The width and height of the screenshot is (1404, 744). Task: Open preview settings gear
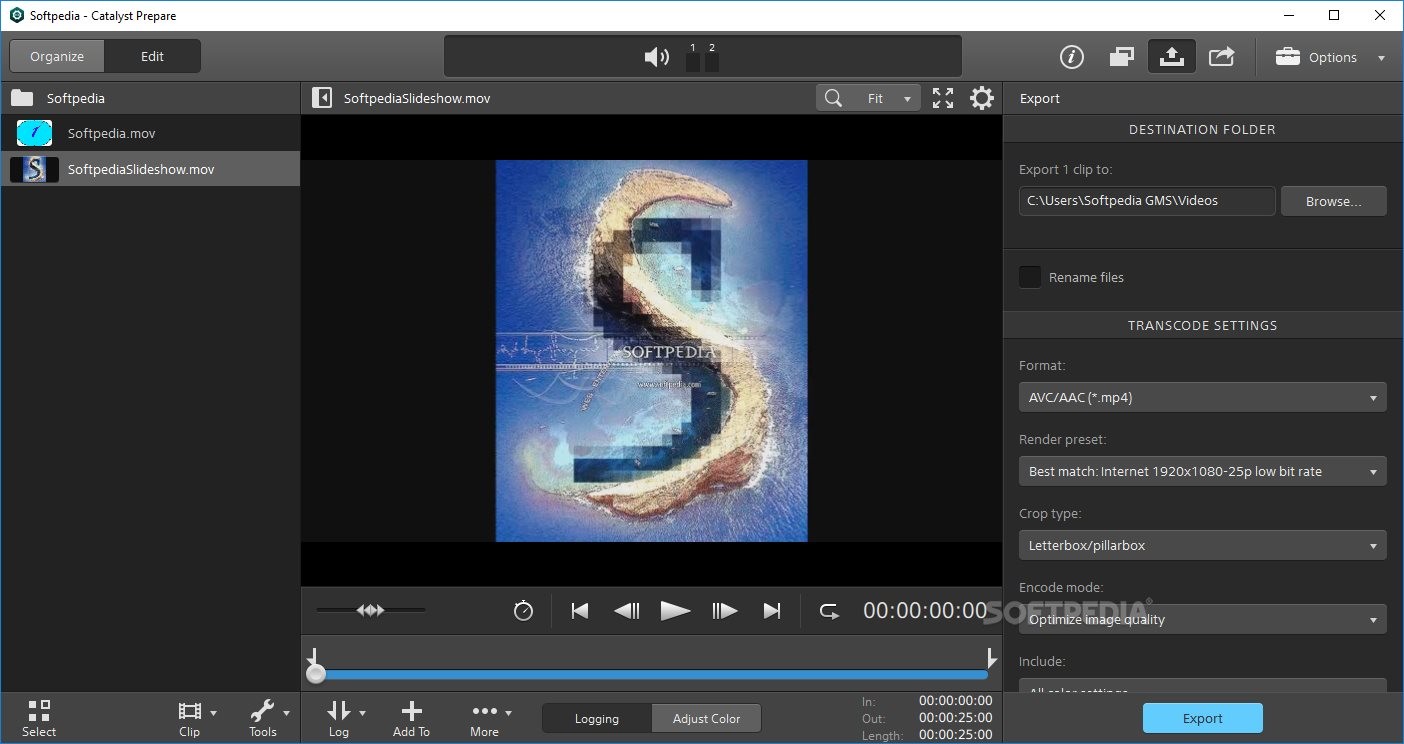(982, 98)
